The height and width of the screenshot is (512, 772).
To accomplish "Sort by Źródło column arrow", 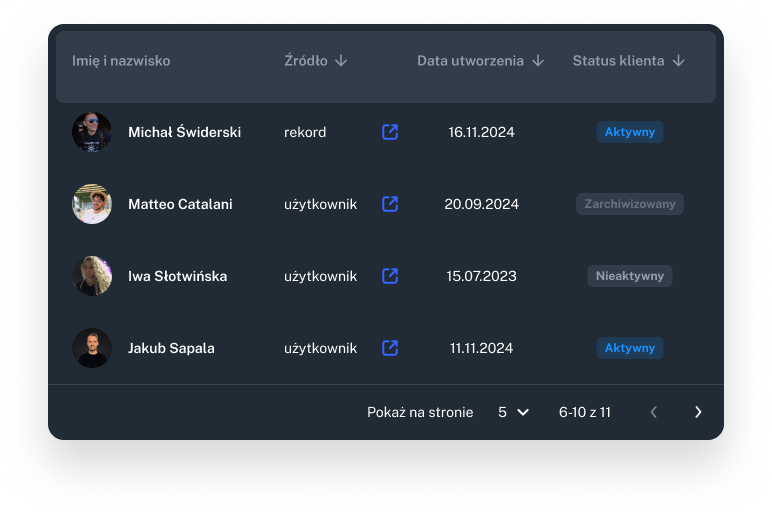I will point(341,61).
